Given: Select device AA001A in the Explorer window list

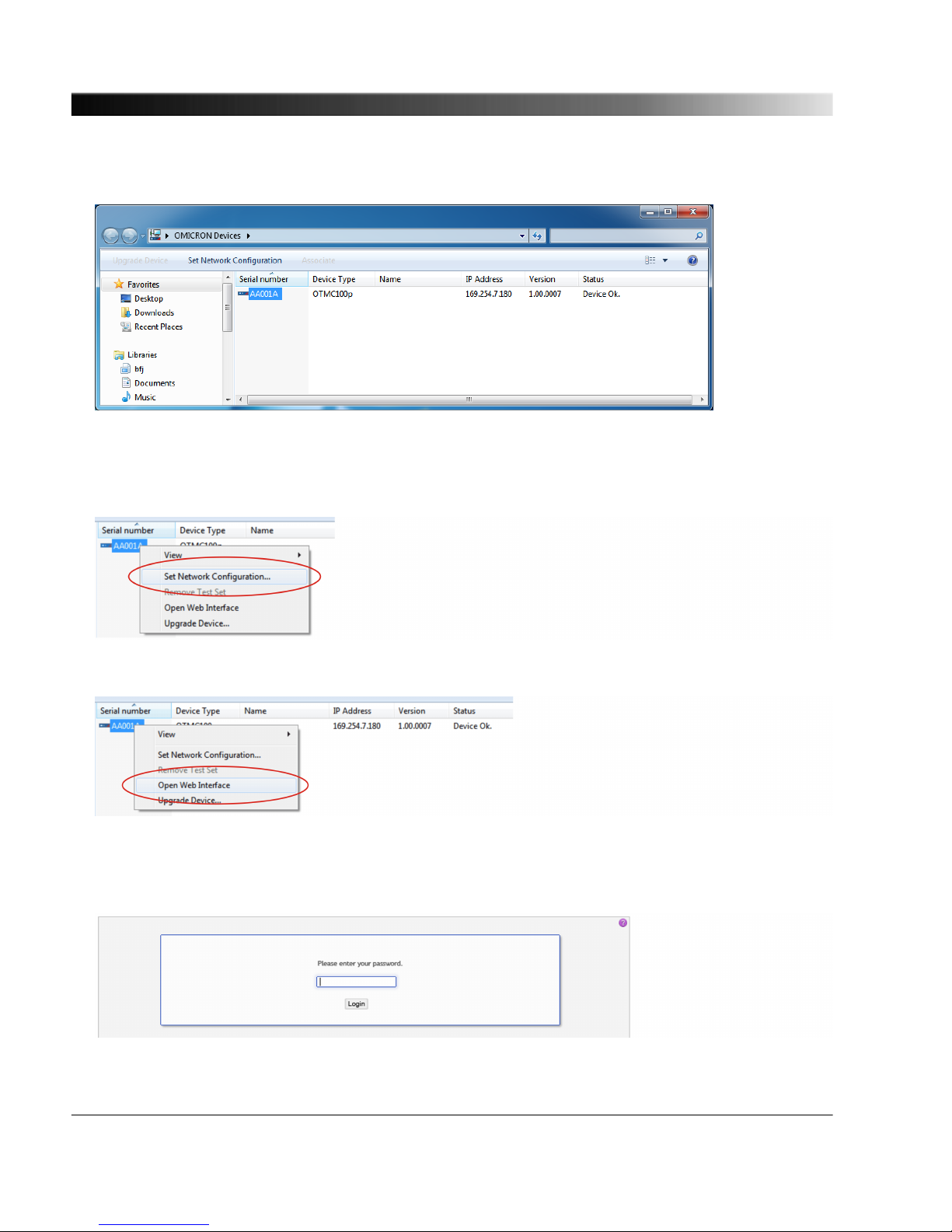Looking at the screenshot, I should [x=264, y=294].
